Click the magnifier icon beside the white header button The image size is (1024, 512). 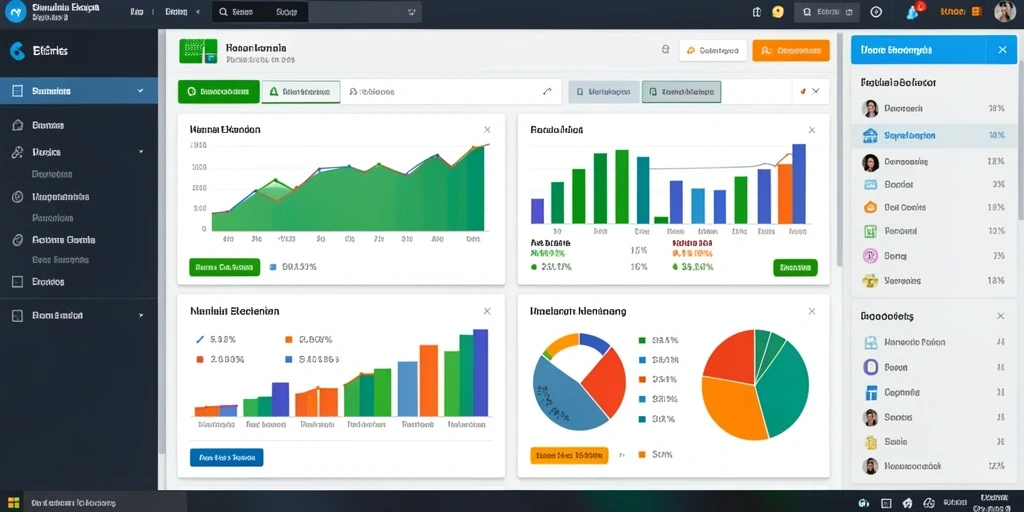tap(665, 50)
